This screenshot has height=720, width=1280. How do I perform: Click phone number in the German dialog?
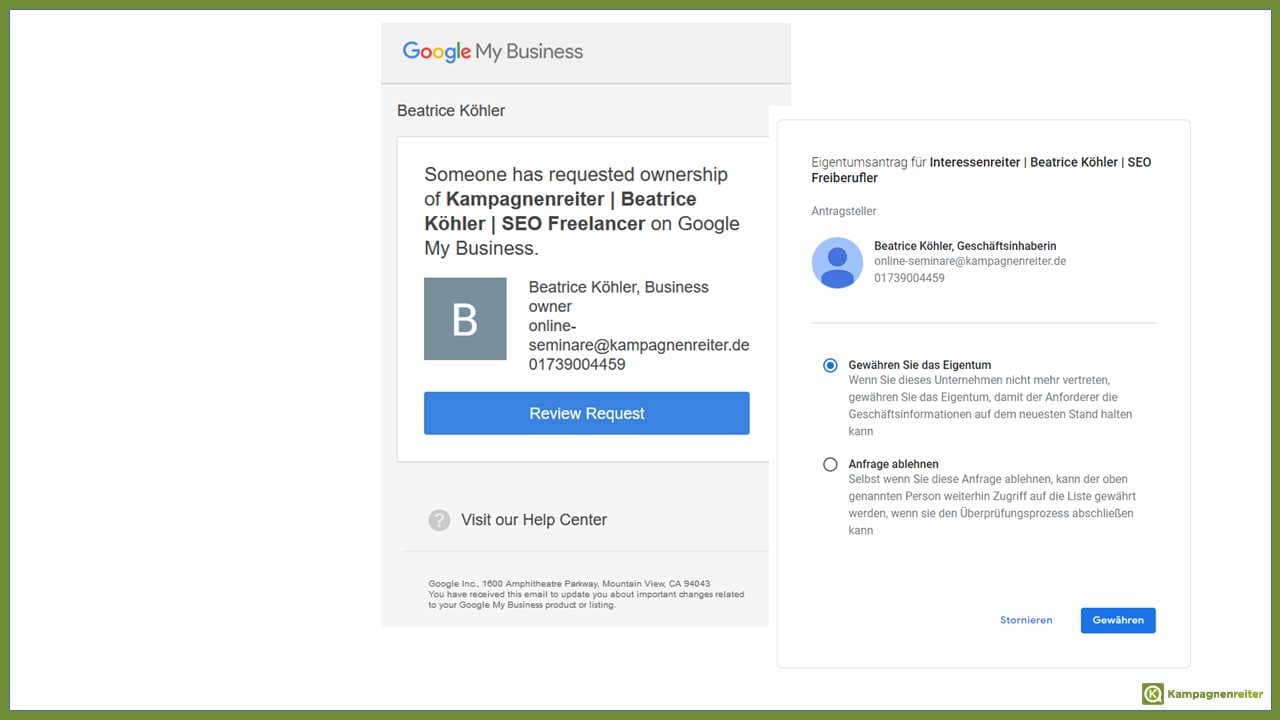(909, 278)
